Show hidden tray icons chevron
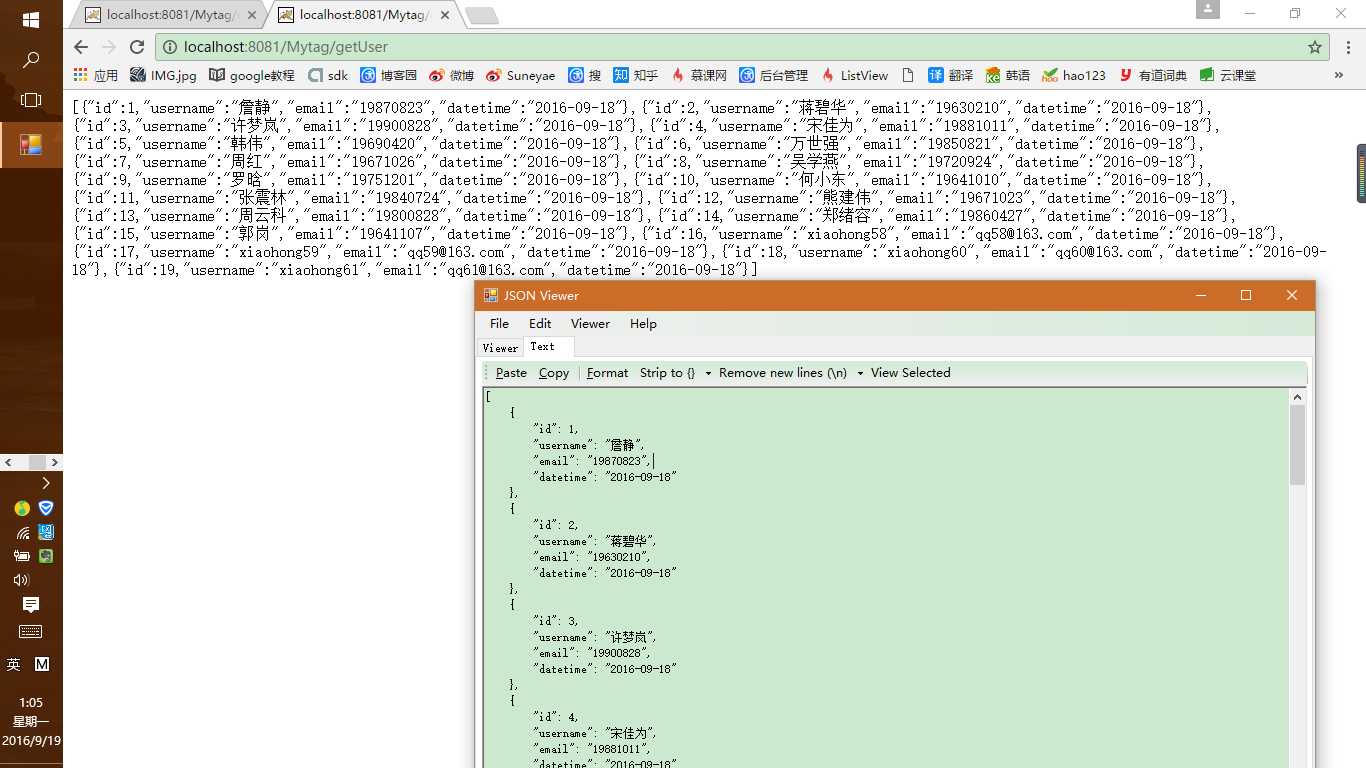Viewport: 1366px width, 768px height. (45, 483)
